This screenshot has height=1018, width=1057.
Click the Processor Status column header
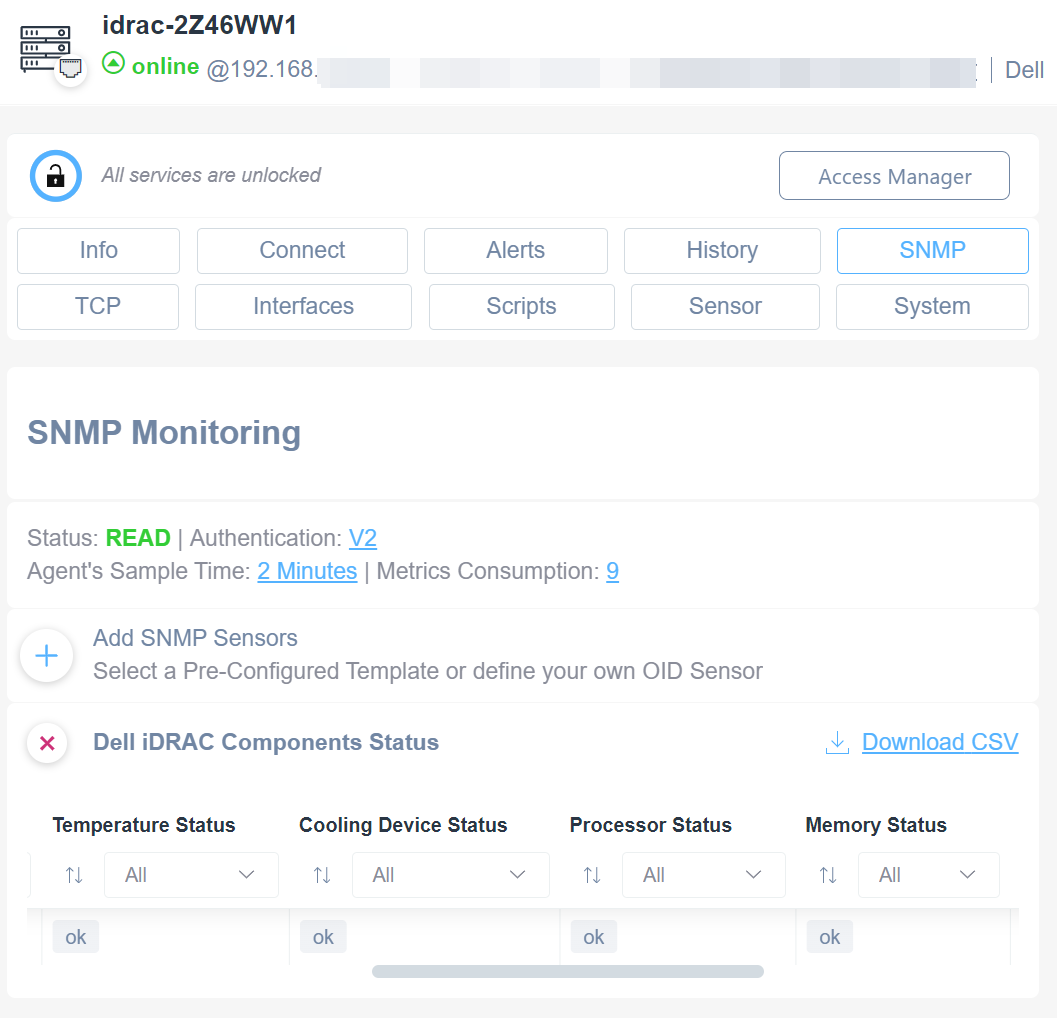[x=651, y=825]
